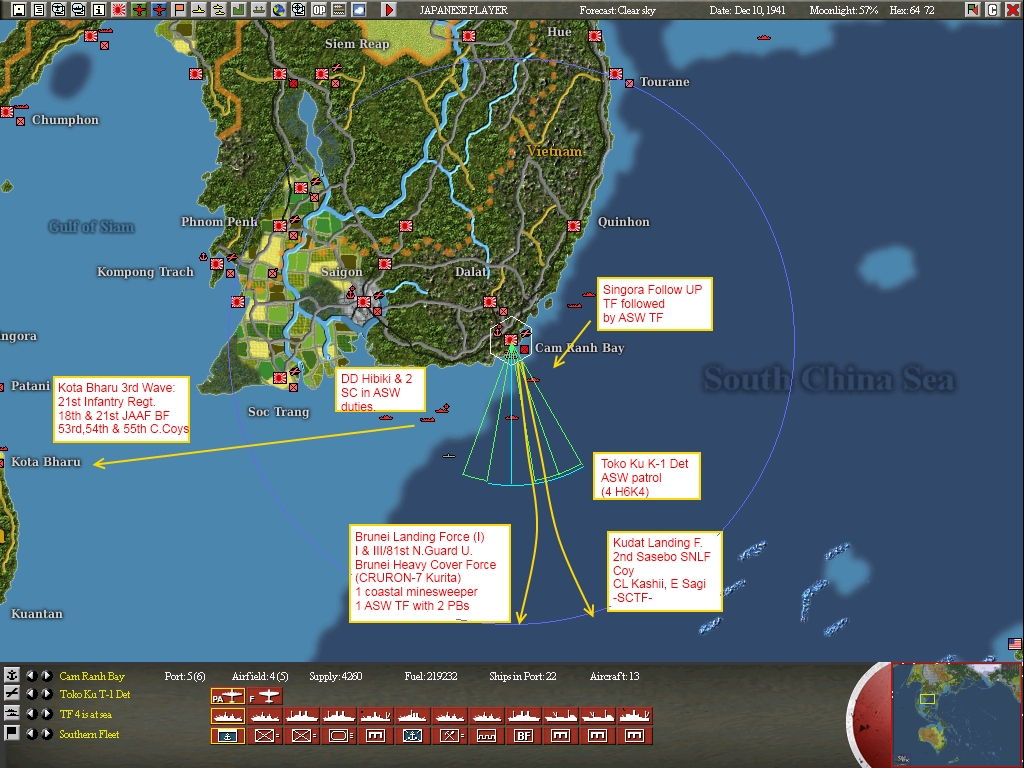The width and height of the screenshot is (1024, 768).
Task: Click the 'Hex: 64 72' coordinate text
Action: 912,10
